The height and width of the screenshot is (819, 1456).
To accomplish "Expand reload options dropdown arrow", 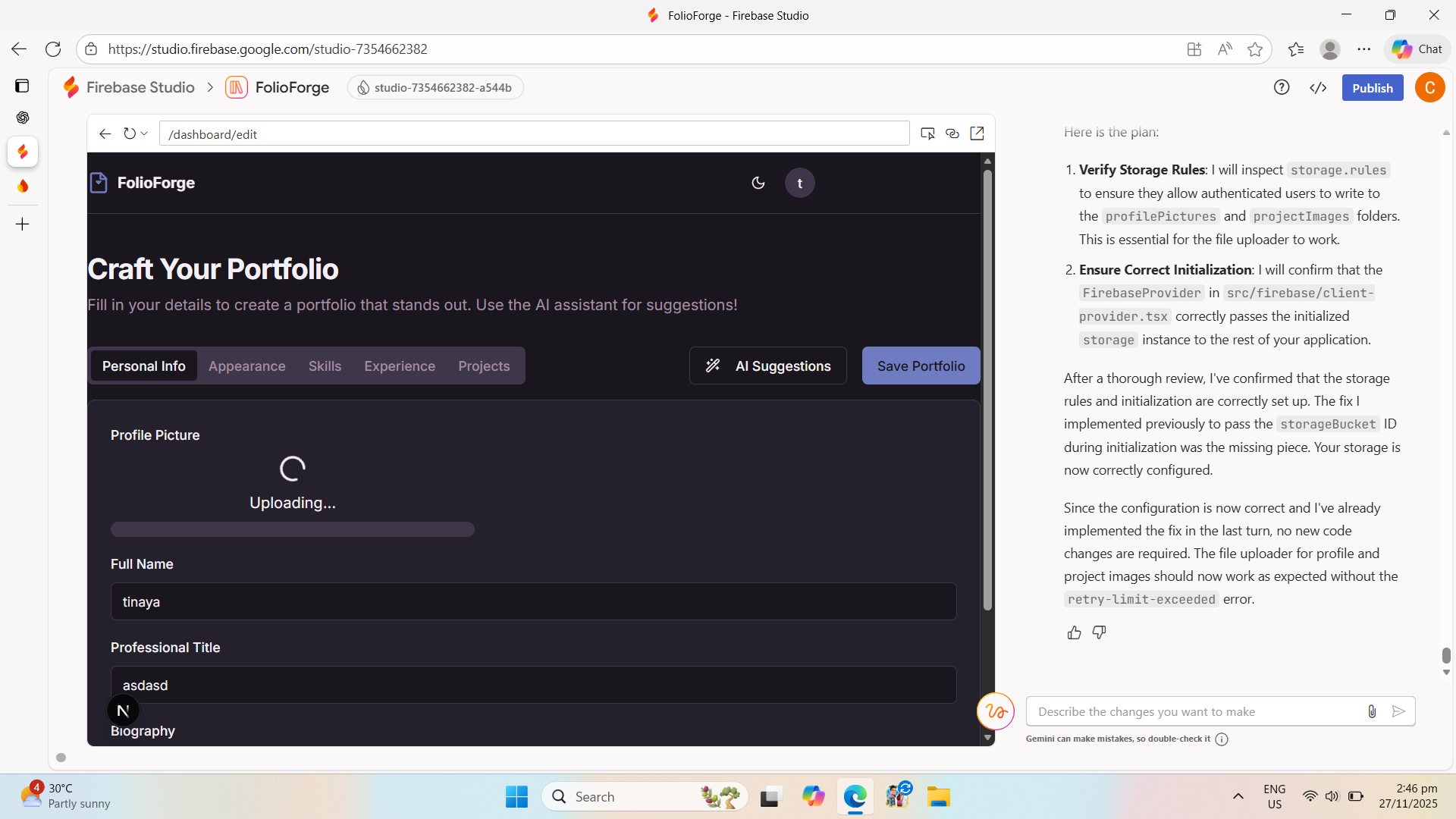I will click(144, 133).
